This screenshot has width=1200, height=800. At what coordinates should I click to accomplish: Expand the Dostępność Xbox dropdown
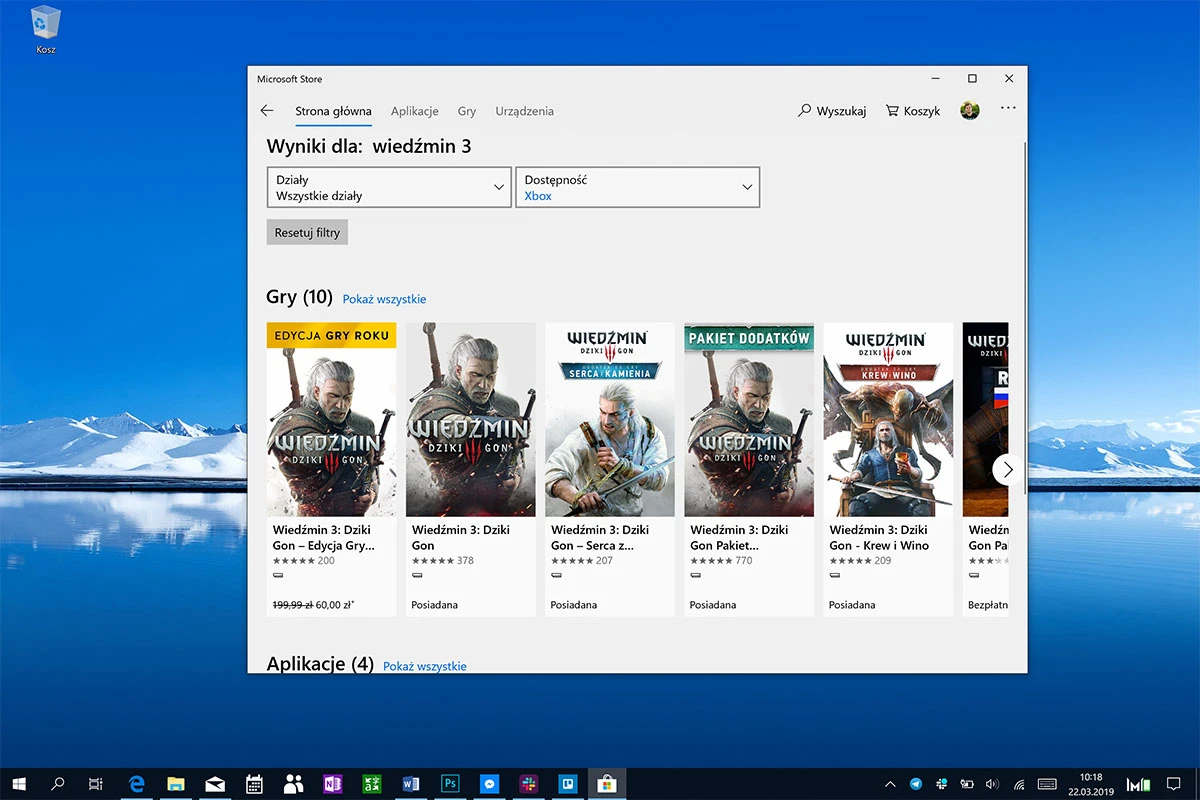(x=638, y=187)
